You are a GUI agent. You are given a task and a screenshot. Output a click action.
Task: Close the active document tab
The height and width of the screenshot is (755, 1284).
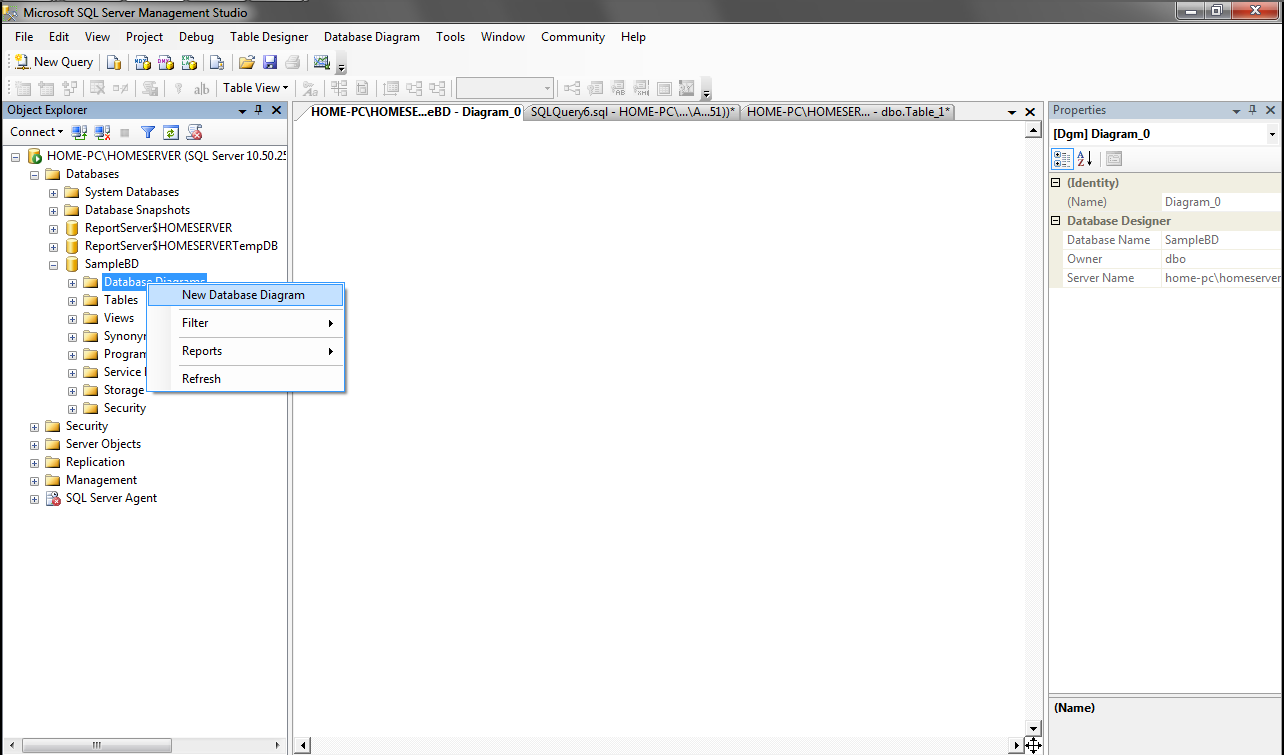[x=1030, y=112]
